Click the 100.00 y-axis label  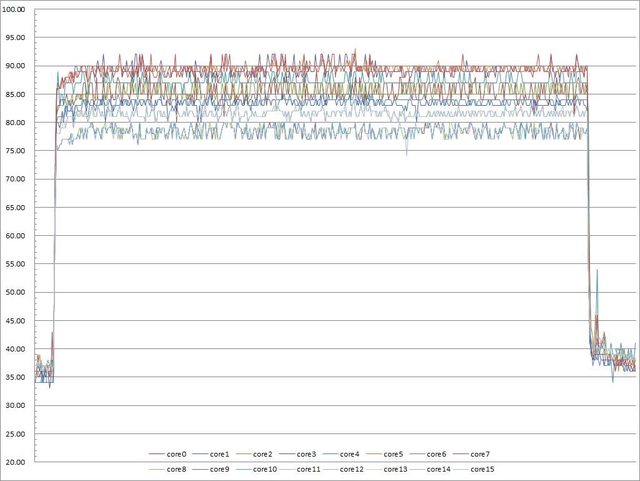click(x=15, y=9)
